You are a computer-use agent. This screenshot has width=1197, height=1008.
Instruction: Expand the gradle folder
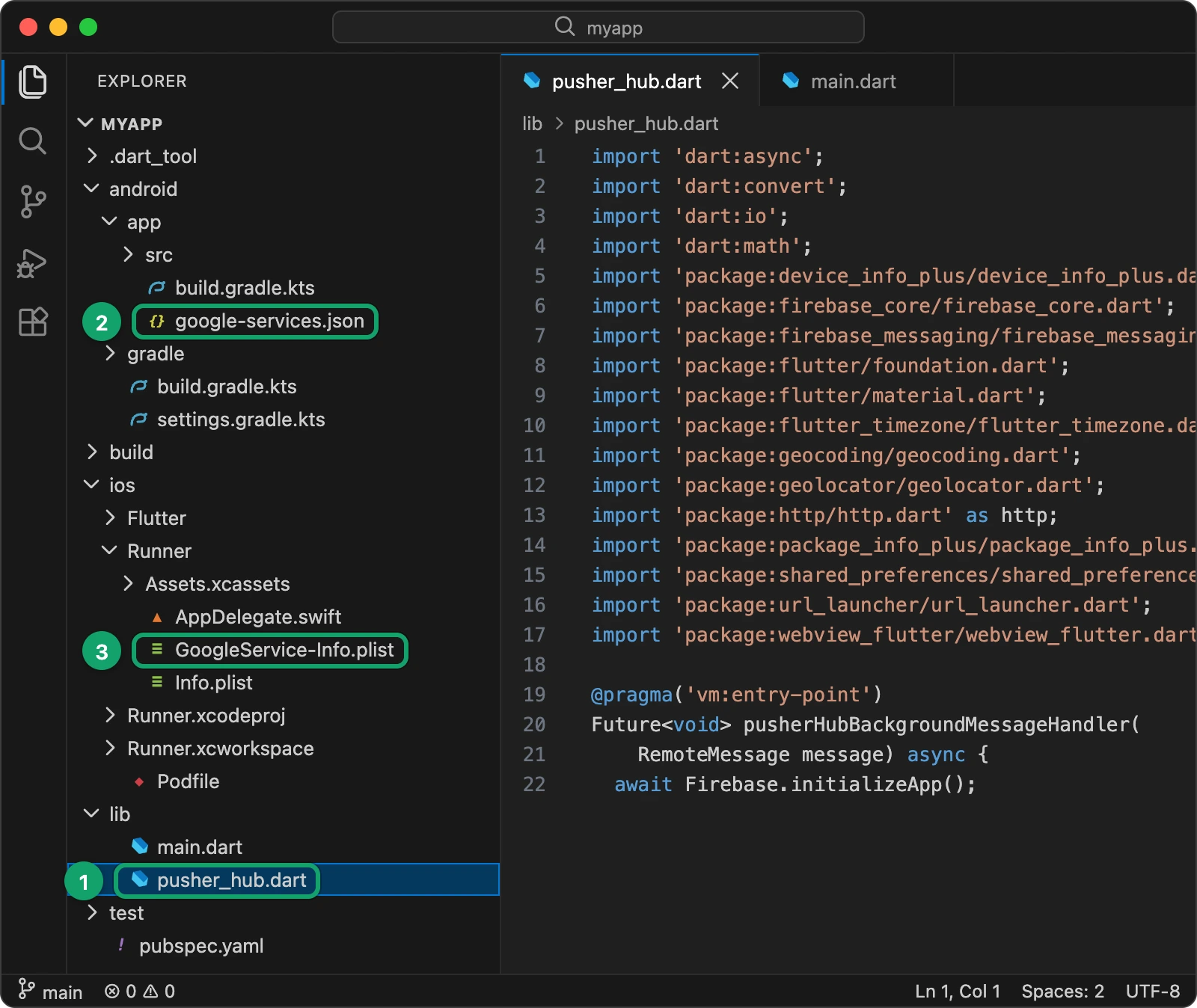[x=110, y=353]
